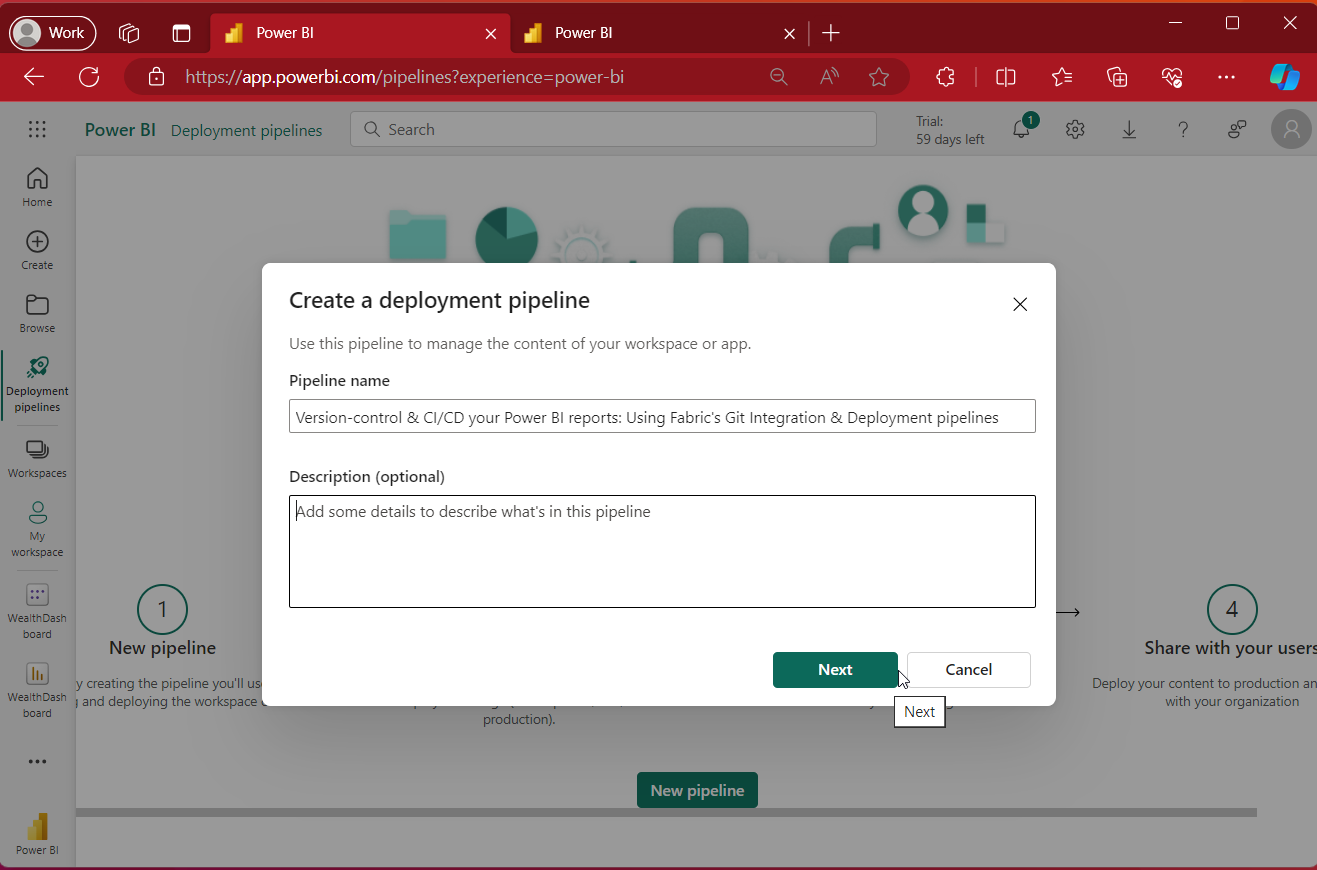Open the notifications bell
The width and height of the screenshot is (1317, 870).
click(1021, 129)
